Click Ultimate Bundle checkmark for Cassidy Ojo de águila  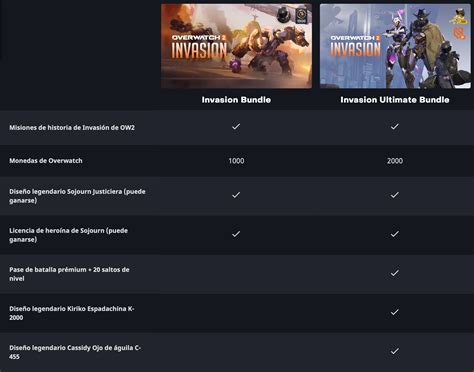395,351
